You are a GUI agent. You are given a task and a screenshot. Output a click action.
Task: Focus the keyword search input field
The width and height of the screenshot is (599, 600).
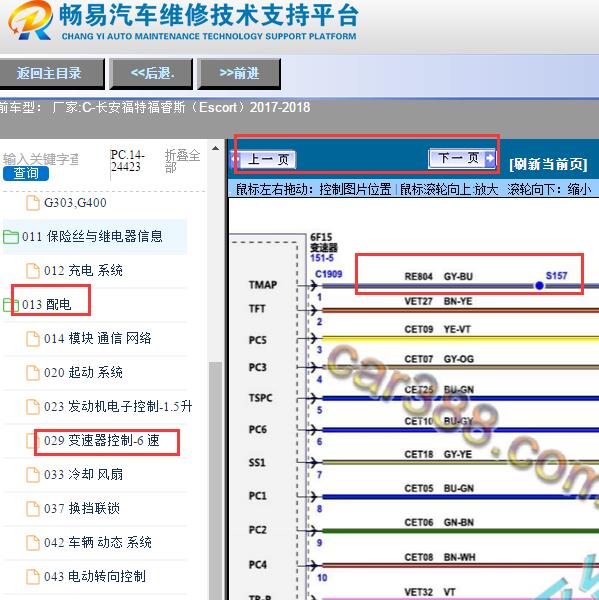tap(41, 158)
